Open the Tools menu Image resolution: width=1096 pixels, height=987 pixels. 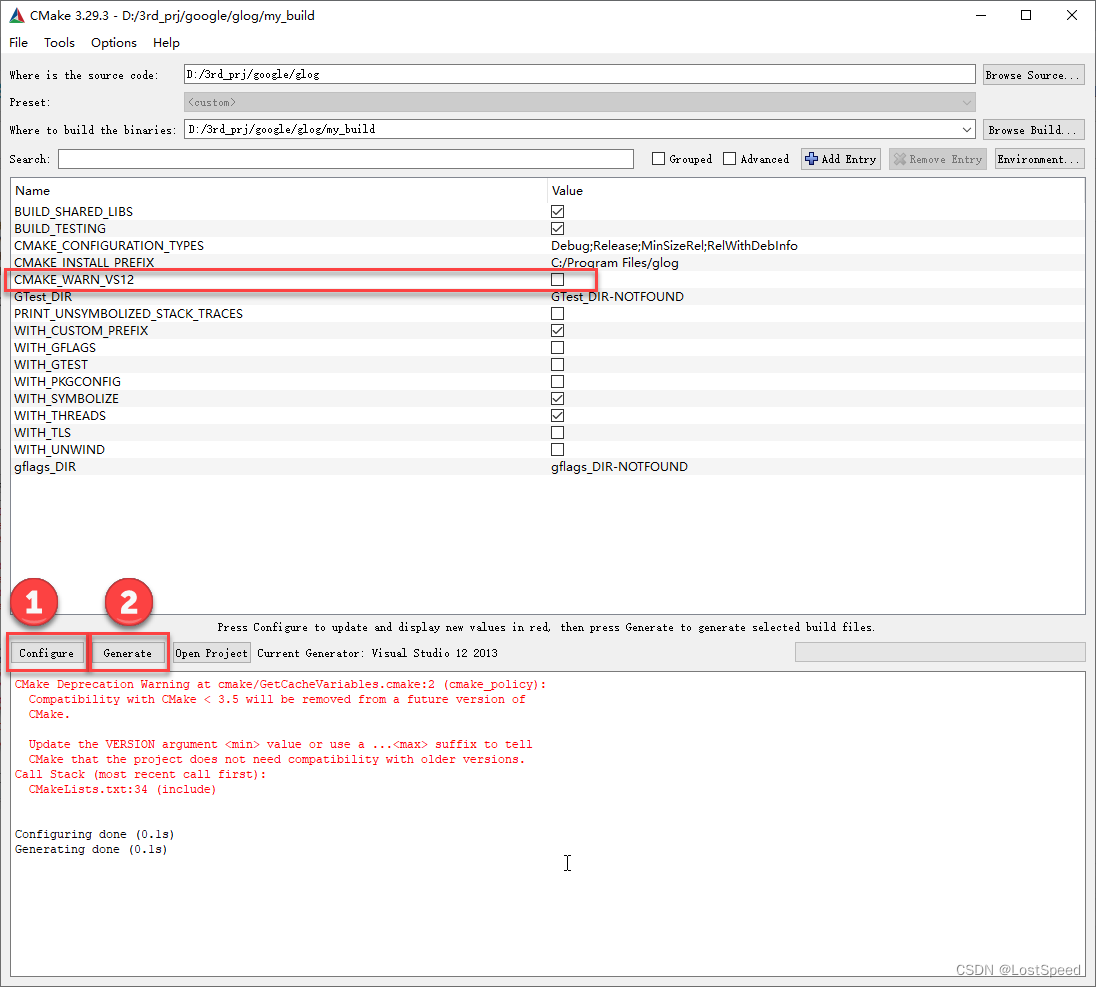click(x=59, y=43)
